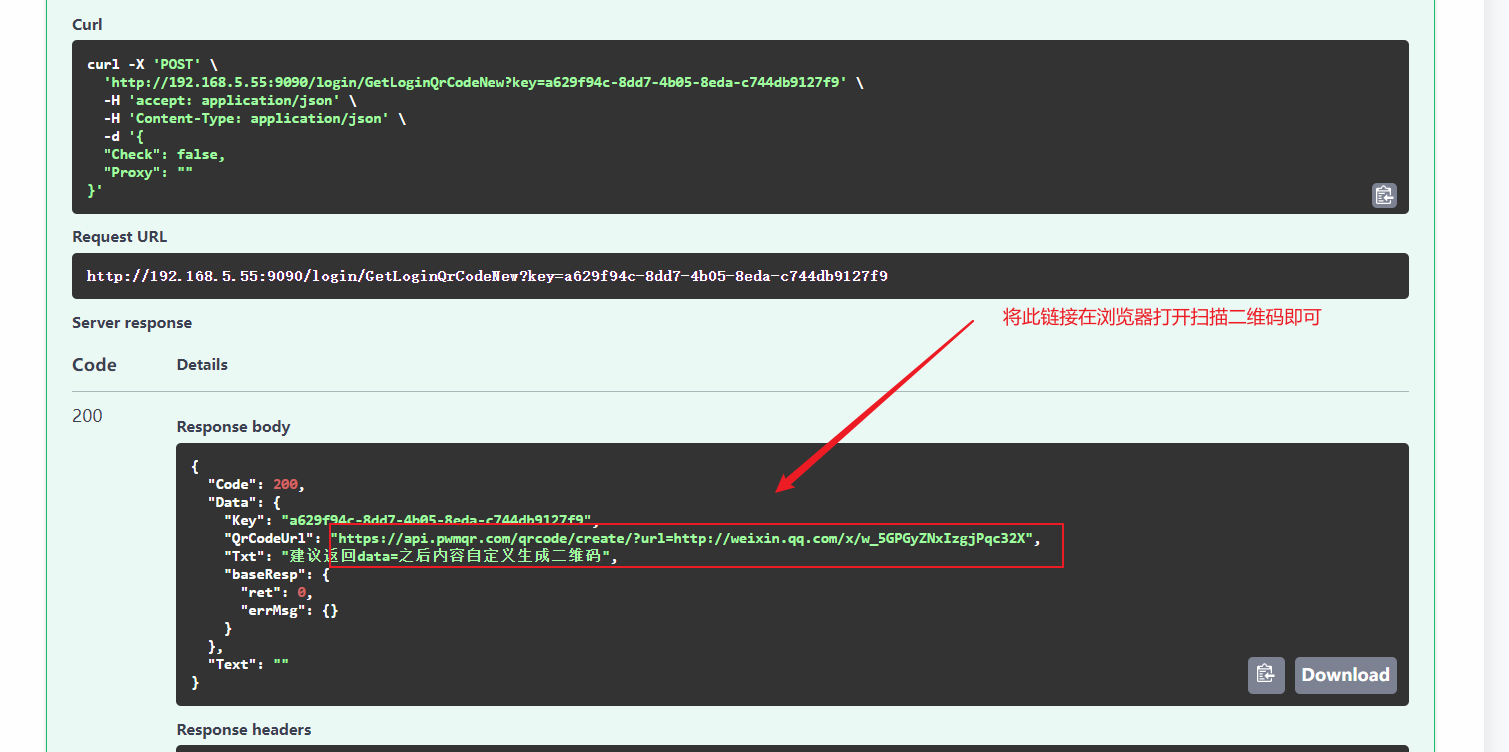Viewport: 1509px width, 752px height.
Task: Click the 200 status code in table
Action: click(87, 416)
